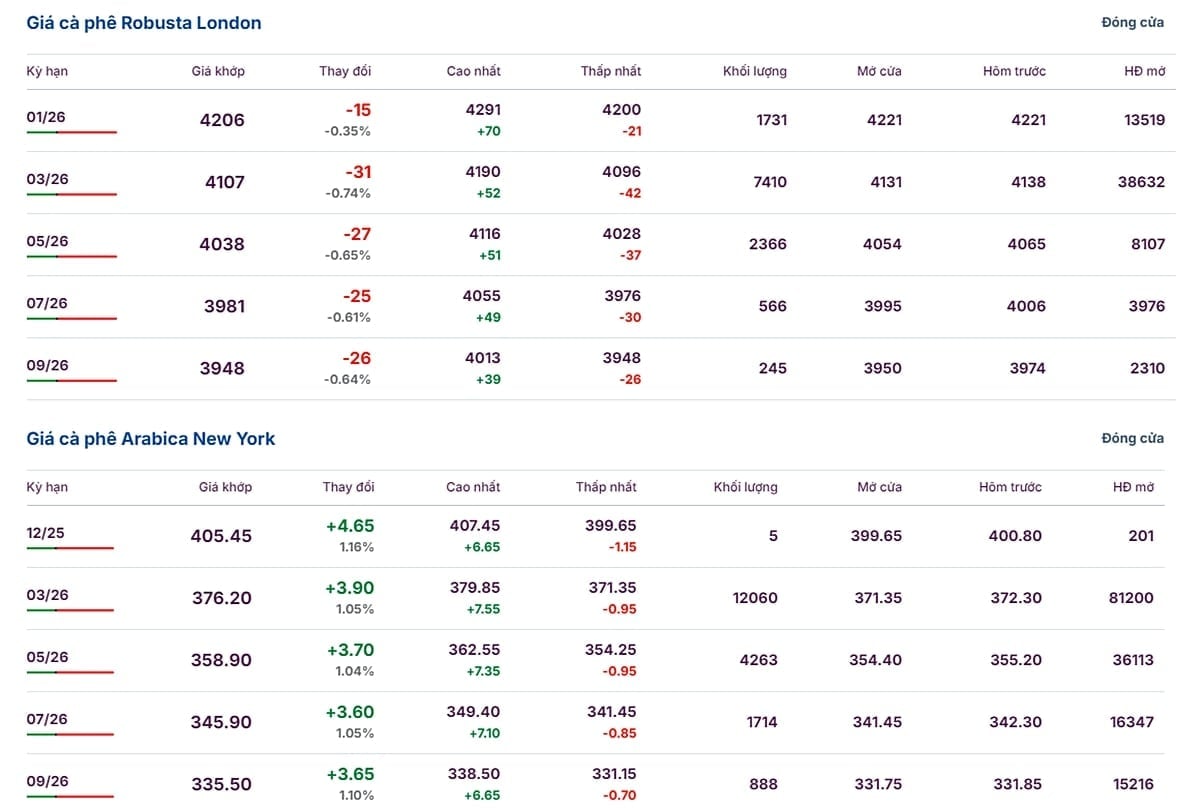Sort Robusta table by "Giá khớp" header
The height and width of the screenshot is (808, 1200).
pos(218,71)
